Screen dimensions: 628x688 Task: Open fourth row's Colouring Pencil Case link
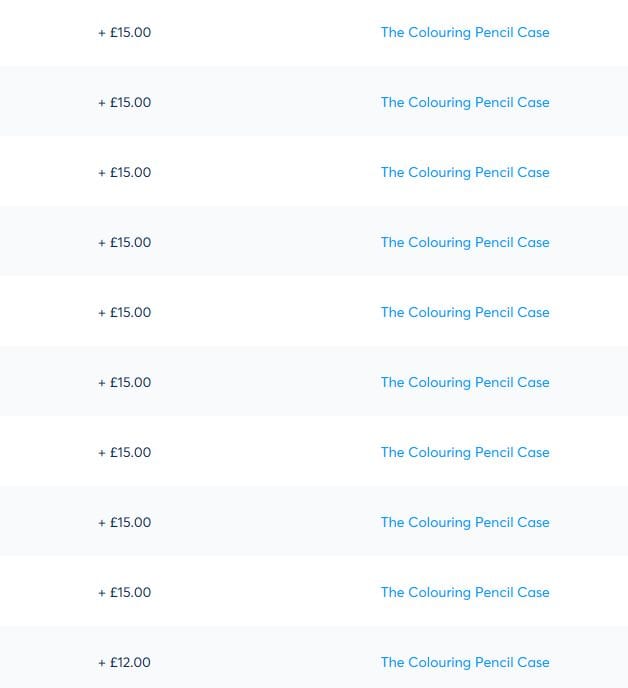(x=465, y=242)
